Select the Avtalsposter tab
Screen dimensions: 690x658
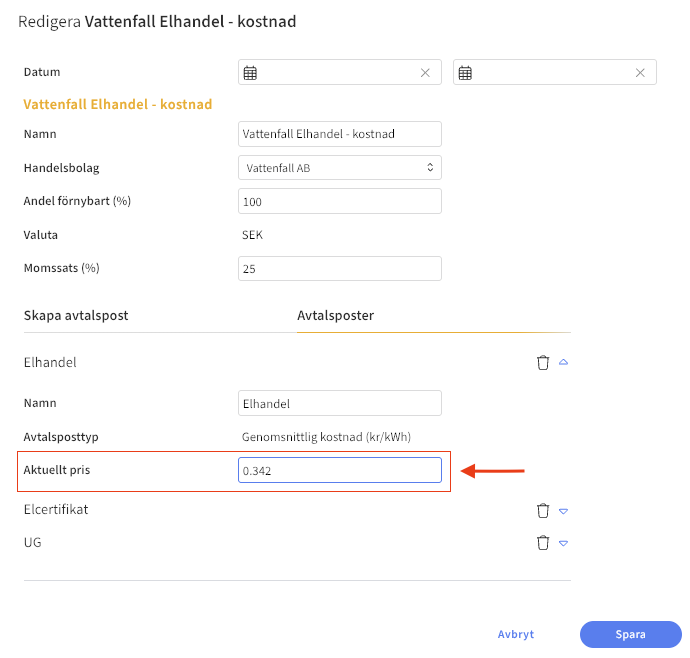click(336, 316)
